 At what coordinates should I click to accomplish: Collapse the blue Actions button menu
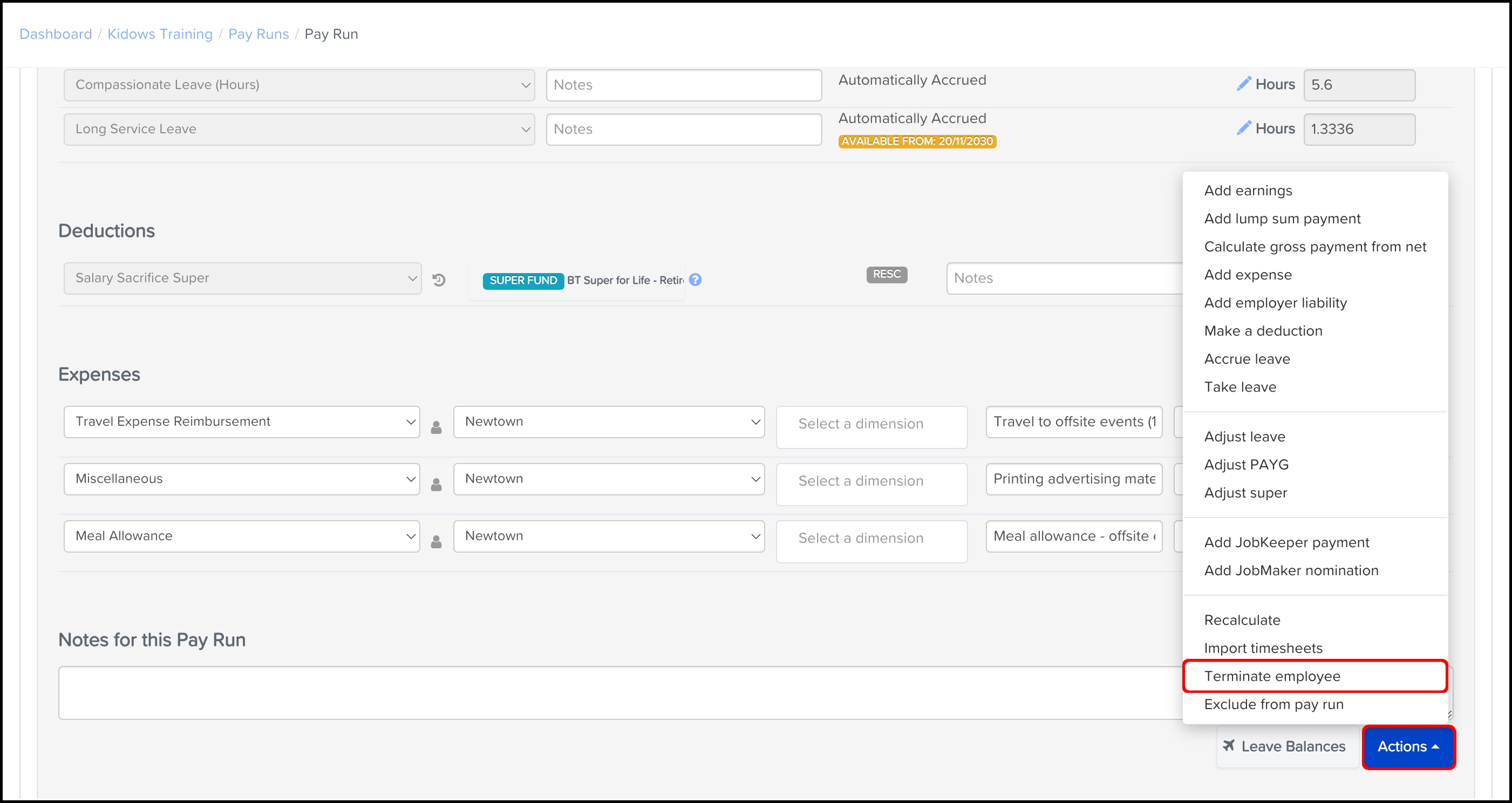(1407, 746)
